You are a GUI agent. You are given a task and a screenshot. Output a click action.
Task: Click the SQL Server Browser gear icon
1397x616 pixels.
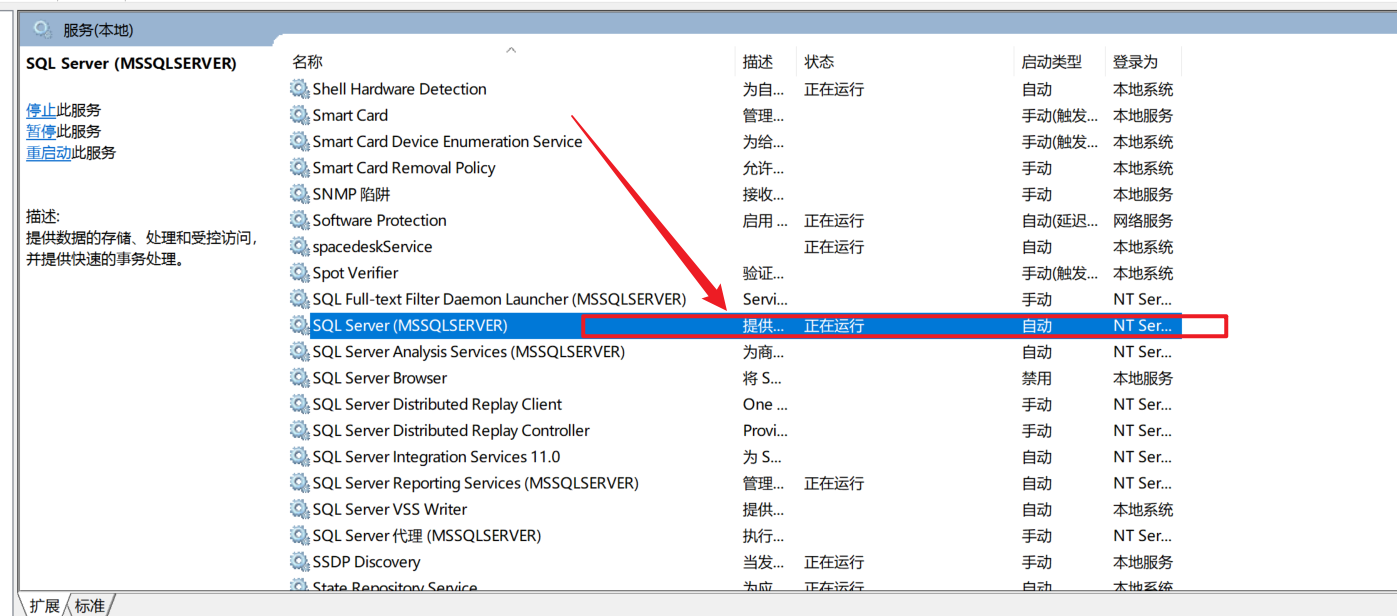pos(300,378)
